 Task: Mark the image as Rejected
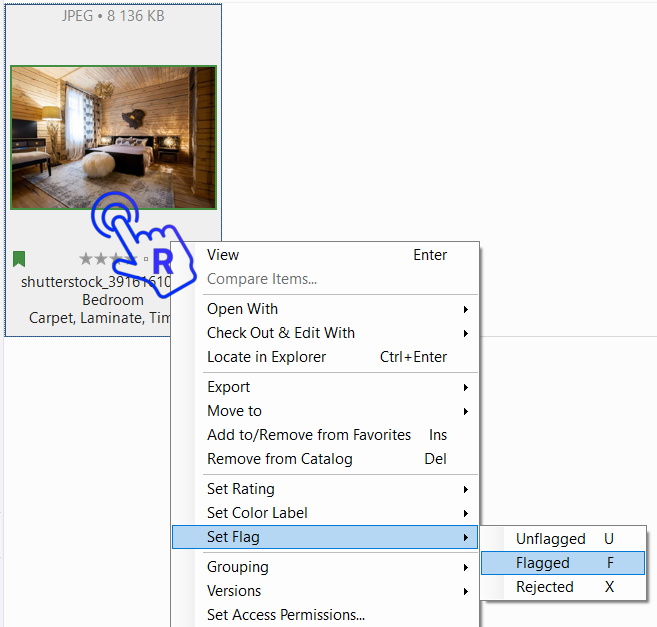(x=545, y=587)
